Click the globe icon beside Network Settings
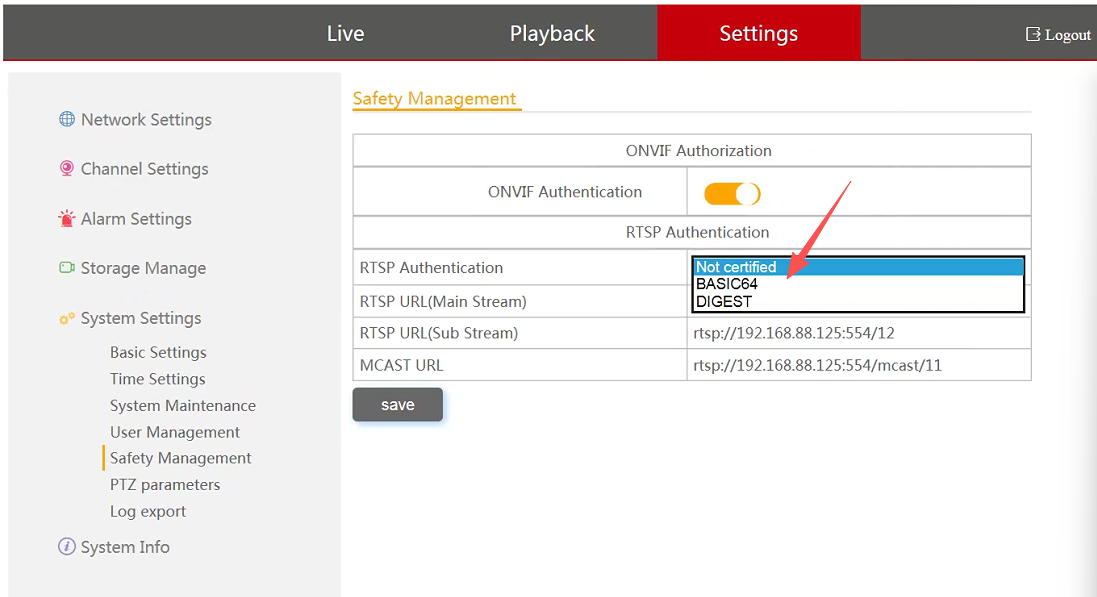Screen dimensions: 1097x597 click(67, 119)
